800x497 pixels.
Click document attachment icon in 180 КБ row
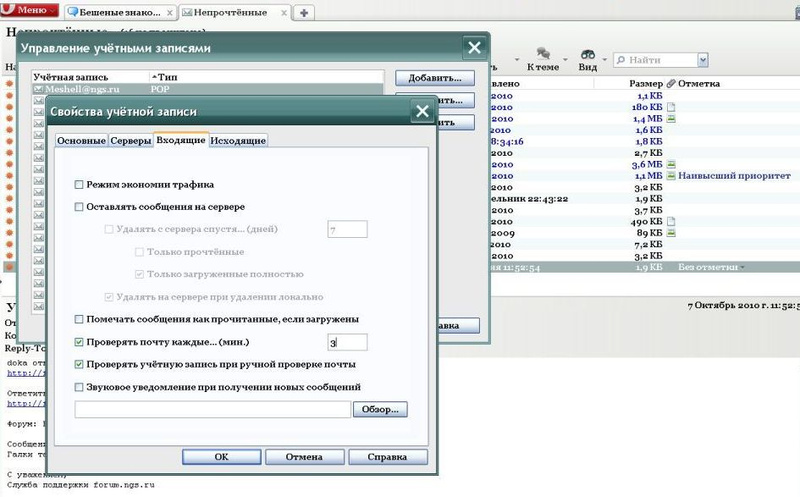click(x=671, y=107)
